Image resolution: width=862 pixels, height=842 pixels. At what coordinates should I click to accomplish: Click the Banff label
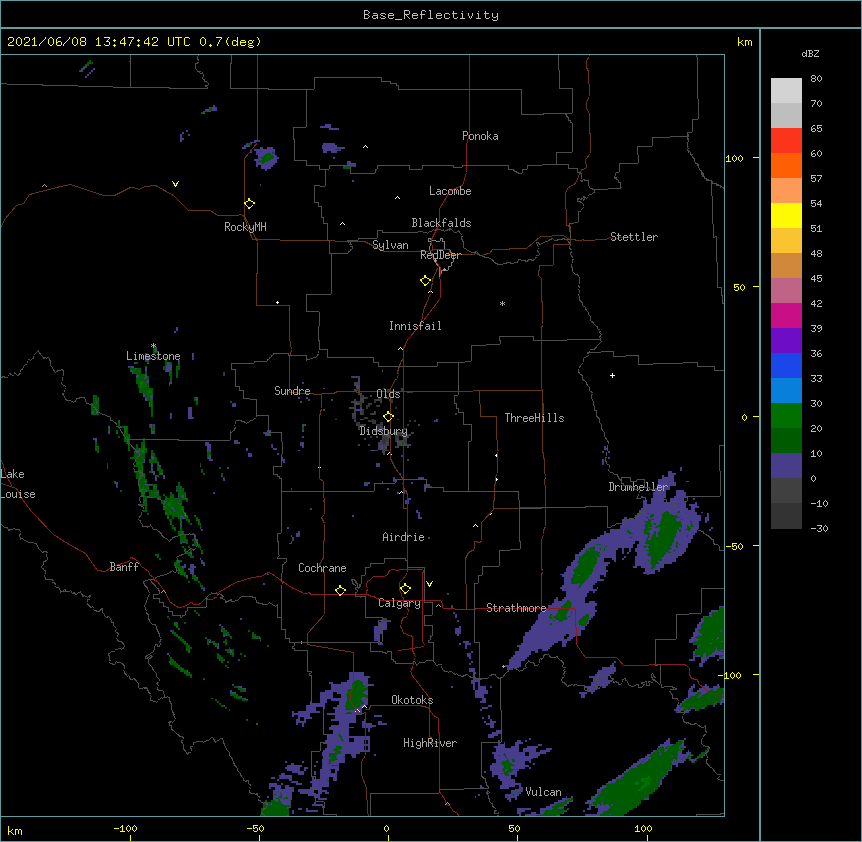124,567
